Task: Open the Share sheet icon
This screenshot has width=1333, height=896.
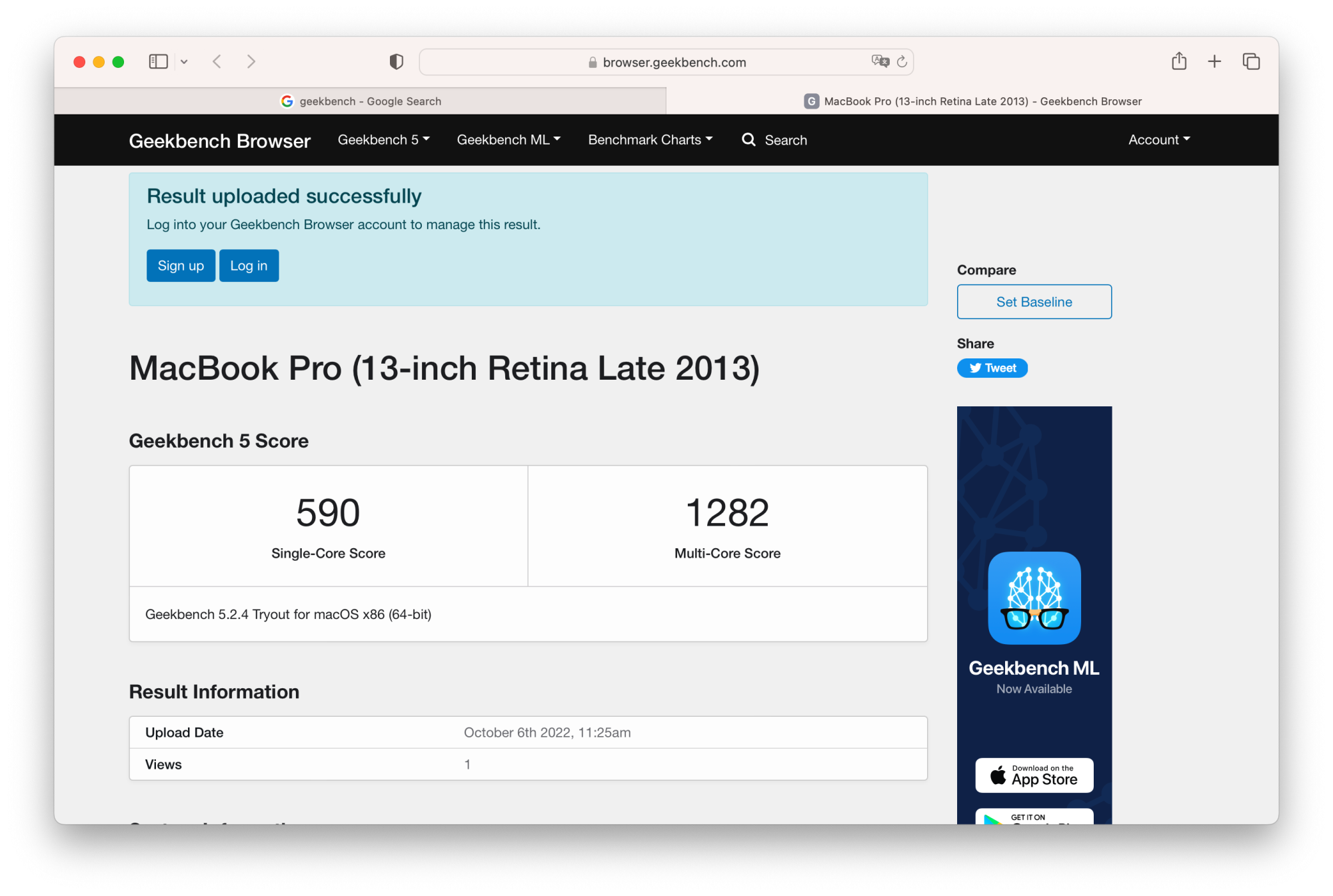Action: (x=1178, y=61)
